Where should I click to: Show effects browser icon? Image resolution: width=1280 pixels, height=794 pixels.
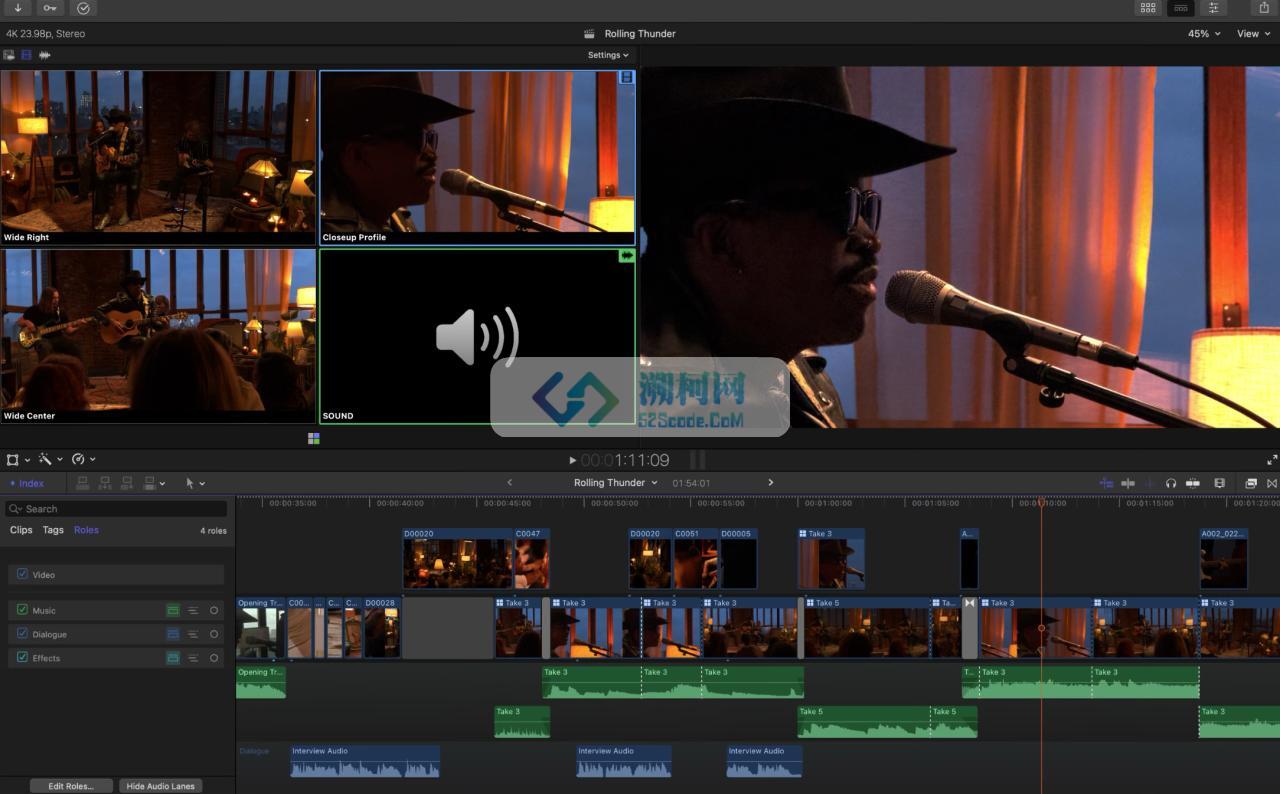pos(1251,483)
